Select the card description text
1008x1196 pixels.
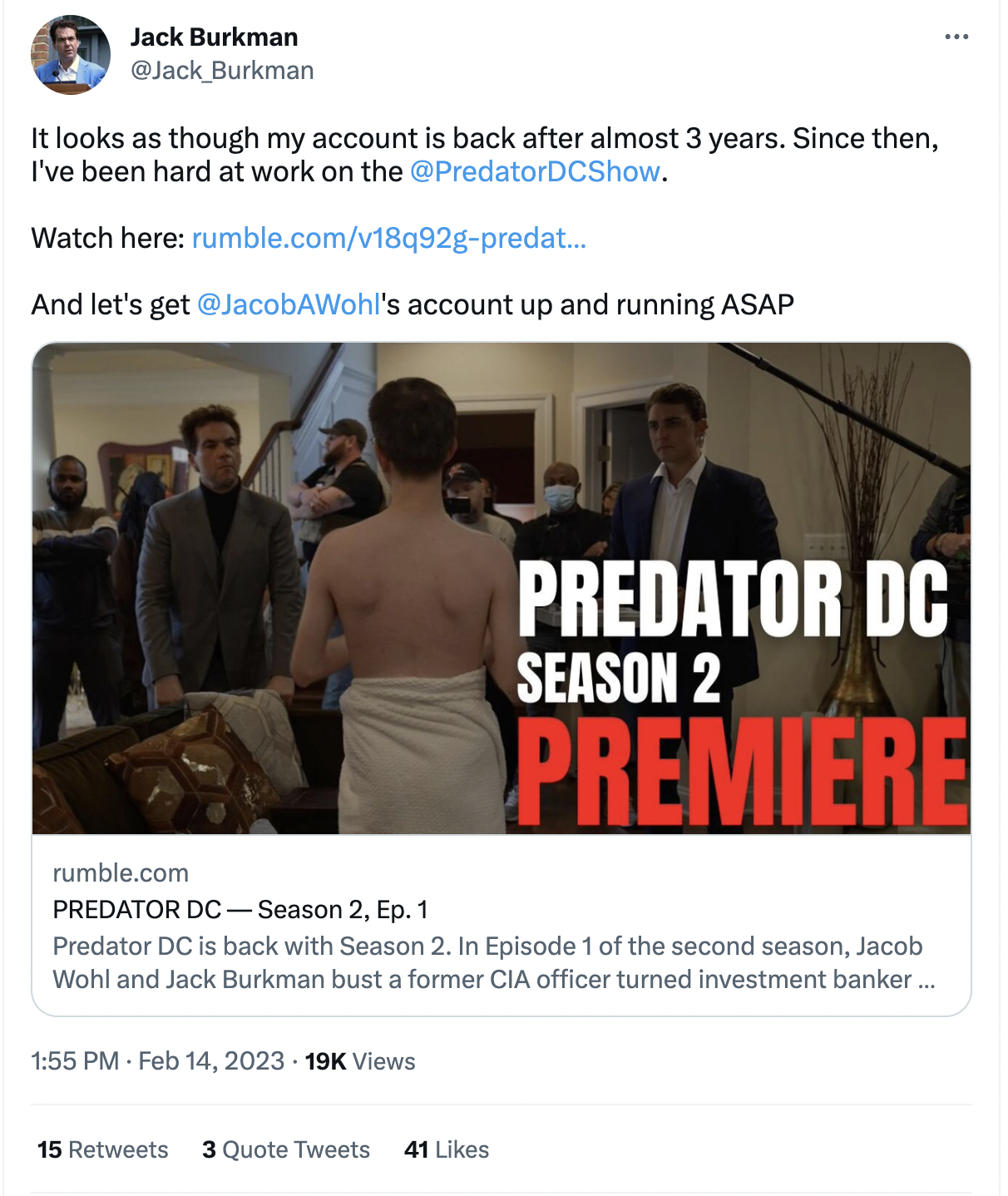click(491, 961)
